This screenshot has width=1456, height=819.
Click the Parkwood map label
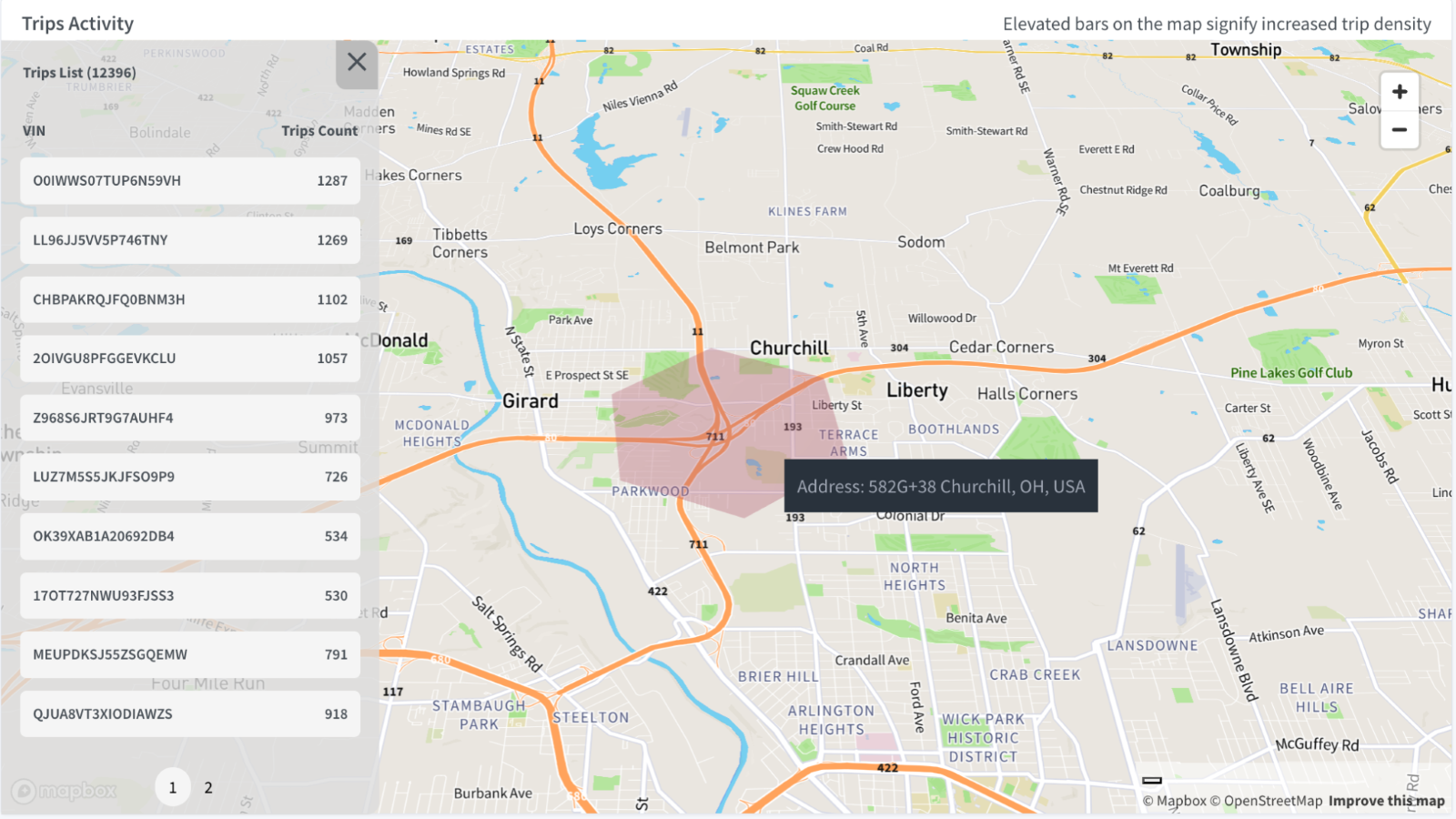pos(651,491)
